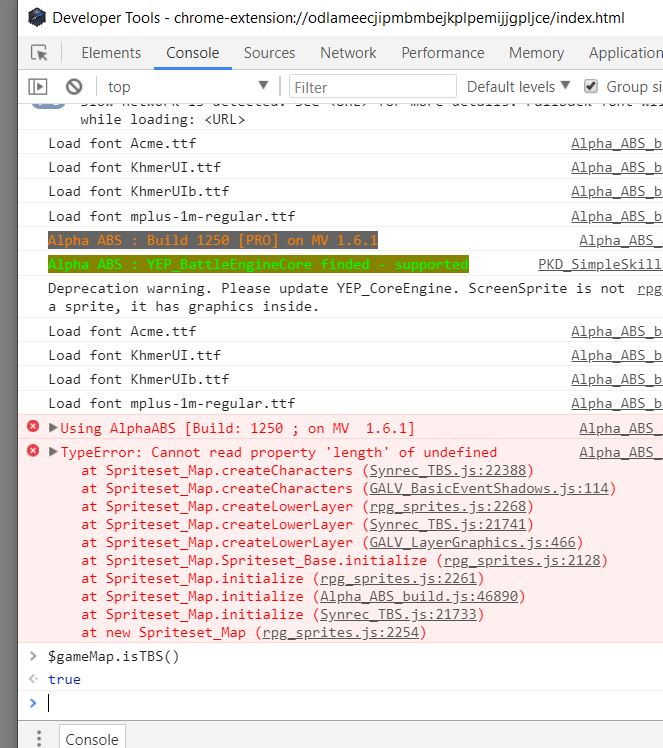The width and height of the screenshot is (663, 748).
Task: Collapse the TypeError stack trace triangle
Action: (53, 452)
